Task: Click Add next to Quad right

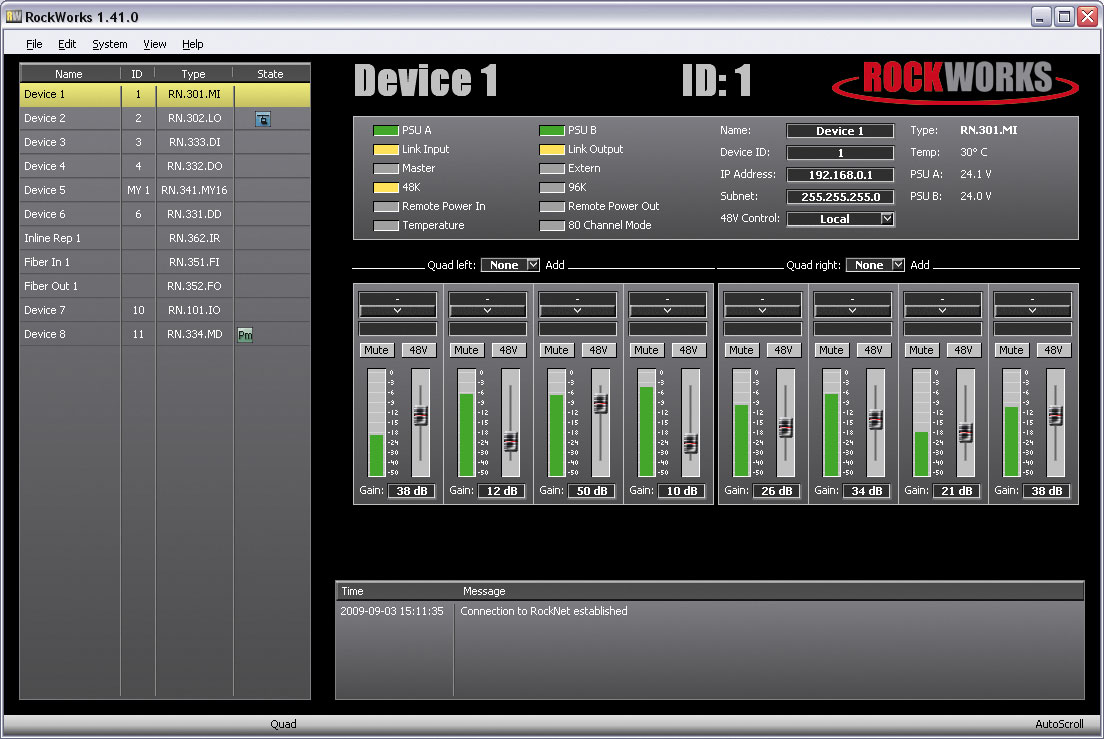Action: click(920, 265)
